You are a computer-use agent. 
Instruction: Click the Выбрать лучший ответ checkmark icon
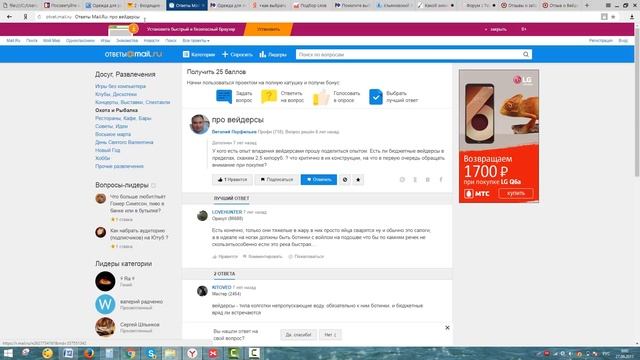[376, 97]
